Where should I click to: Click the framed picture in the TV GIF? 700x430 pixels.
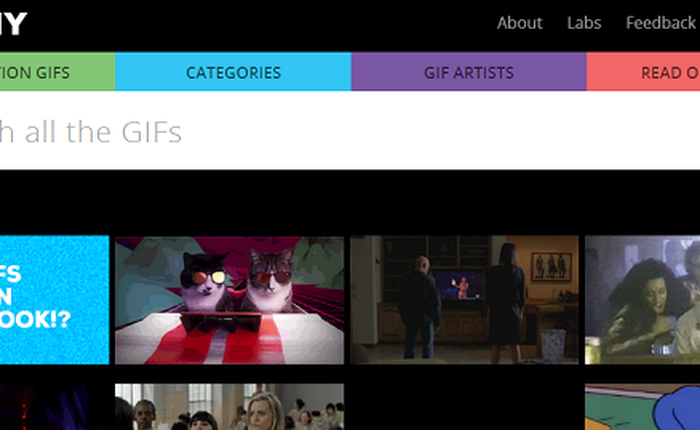[551, 267]
